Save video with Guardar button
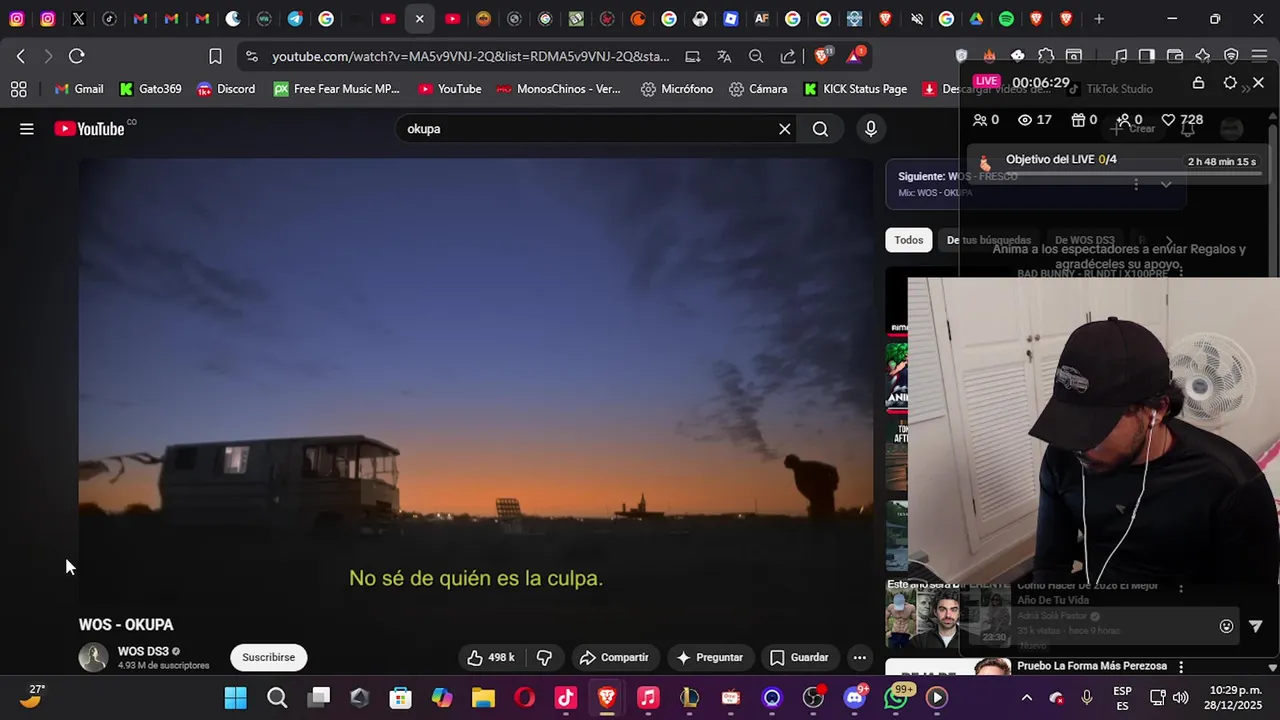 [x=799, y=657]
